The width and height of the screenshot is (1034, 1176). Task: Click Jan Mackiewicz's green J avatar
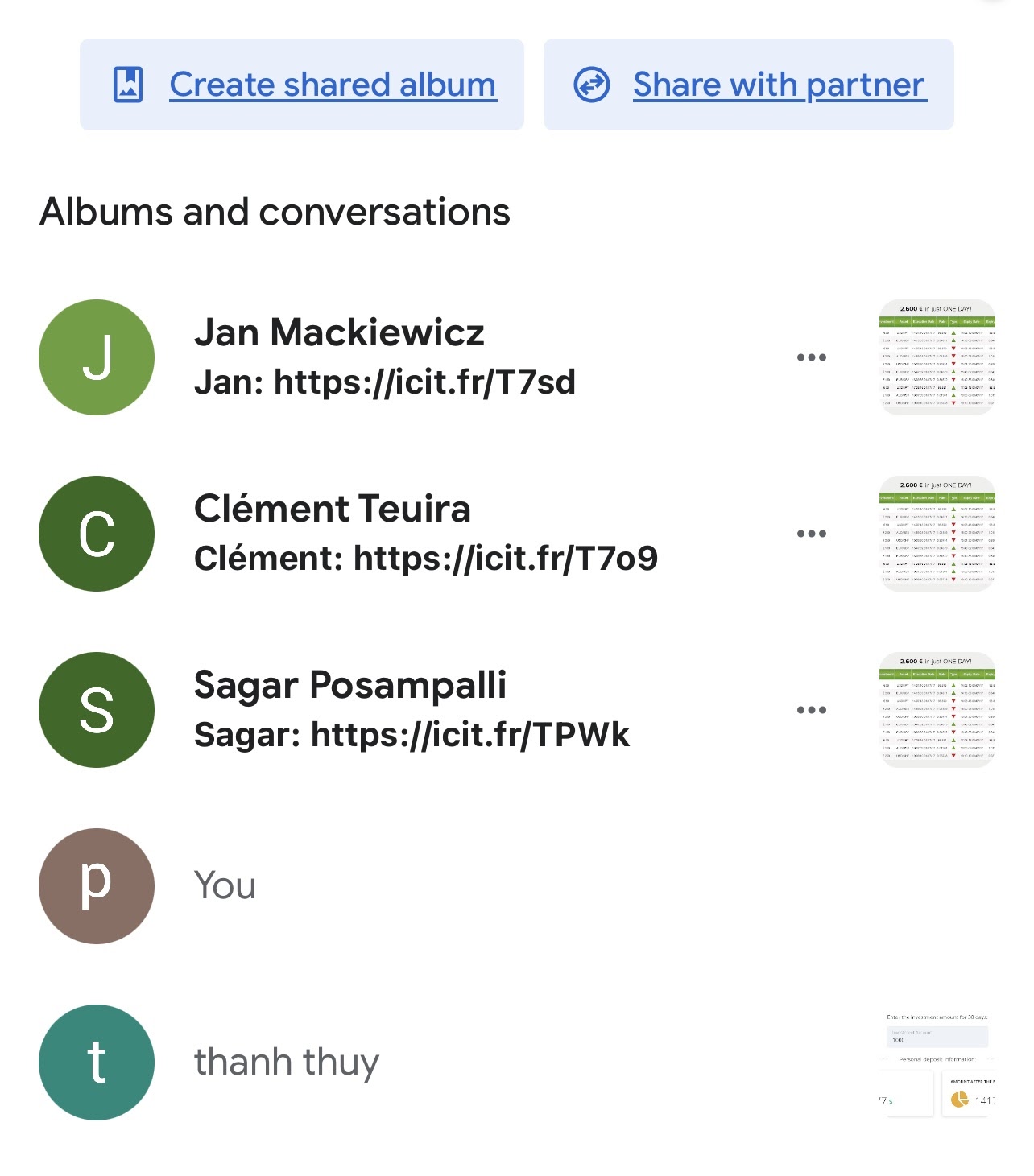point(97,357)
